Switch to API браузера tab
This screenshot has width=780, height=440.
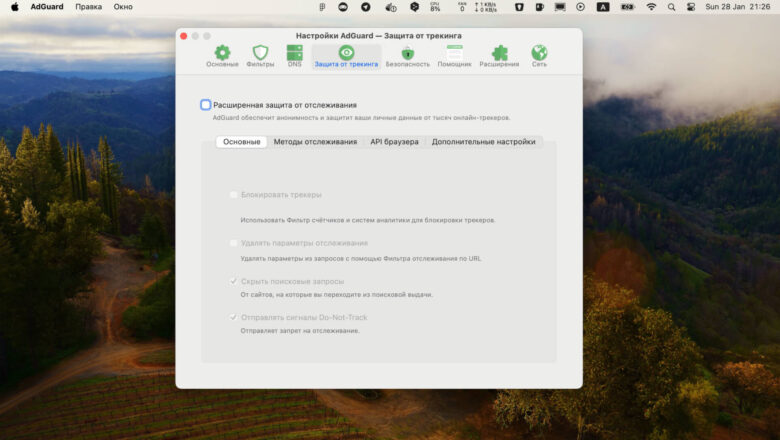click(394, 142)
